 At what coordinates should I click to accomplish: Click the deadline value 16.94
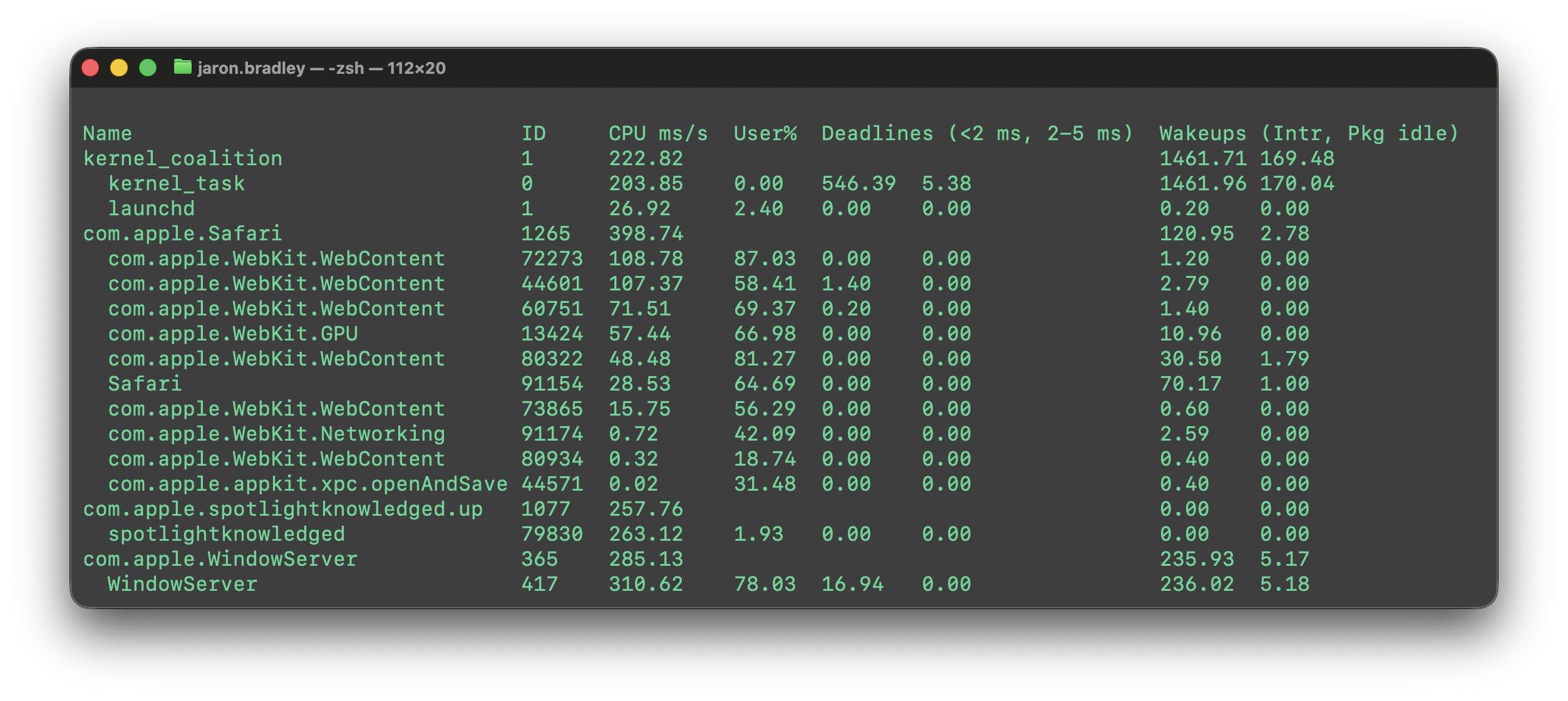point(853,584)
